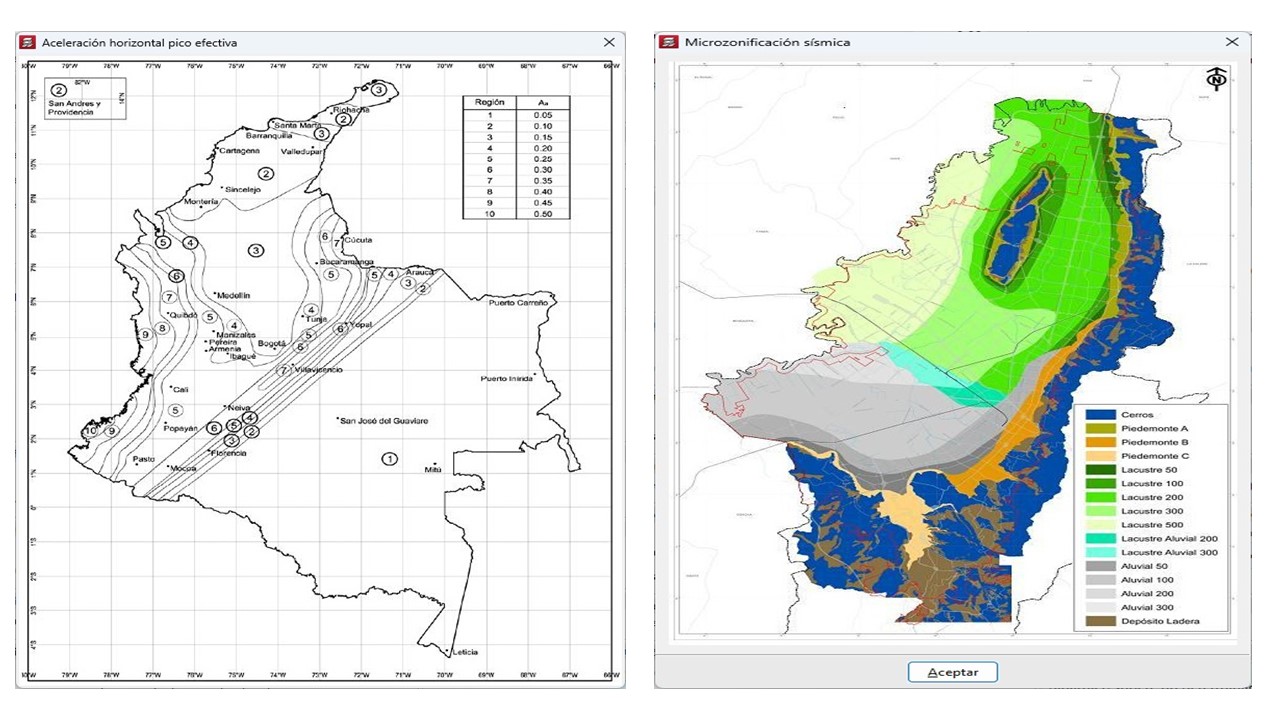Click the San José del Guaviare label

385,421
